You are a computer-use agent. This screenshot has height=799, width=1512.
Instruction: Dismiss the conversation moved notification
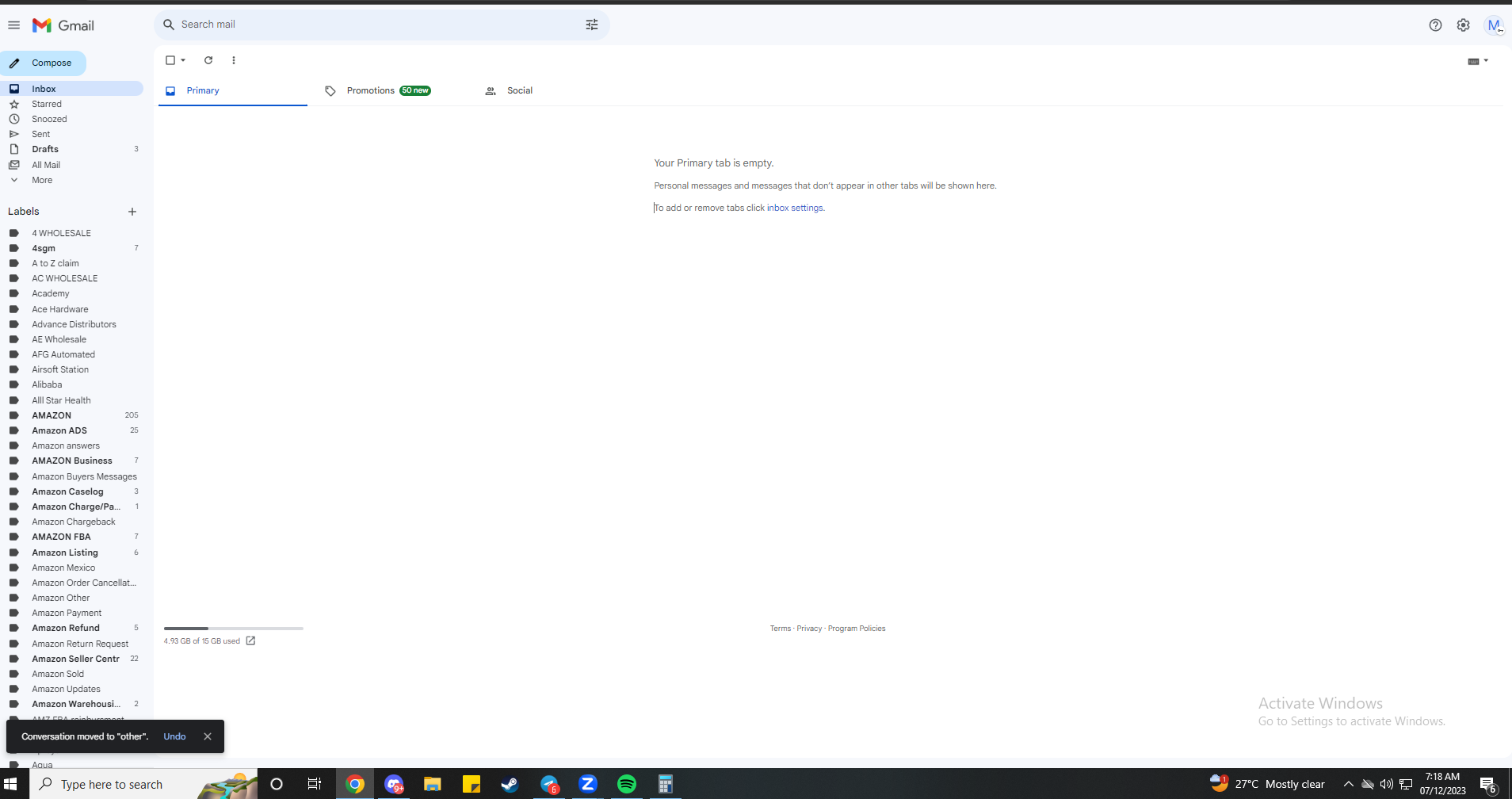pyautogui.click(x=208, y=736)
